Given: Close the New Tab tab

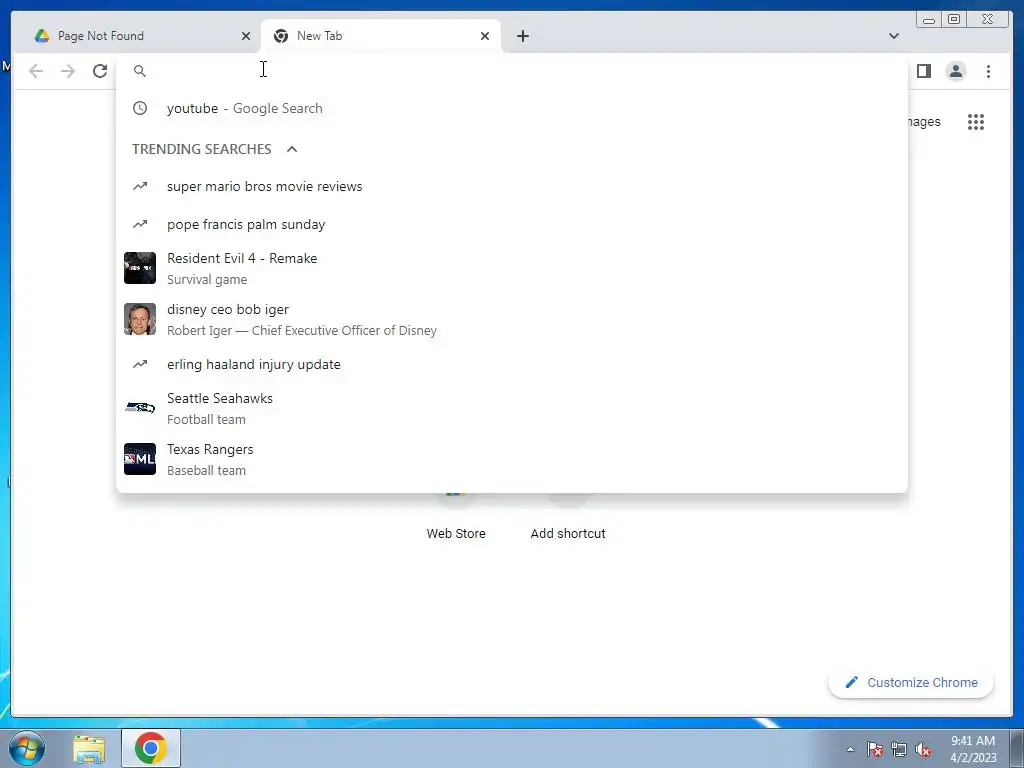Looking at the screenshot, I should tap(485, 36).
